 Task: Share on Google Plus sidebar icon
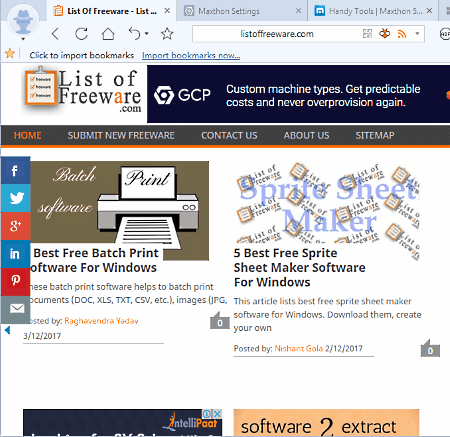pyautogui.click(x=15, y=226)
